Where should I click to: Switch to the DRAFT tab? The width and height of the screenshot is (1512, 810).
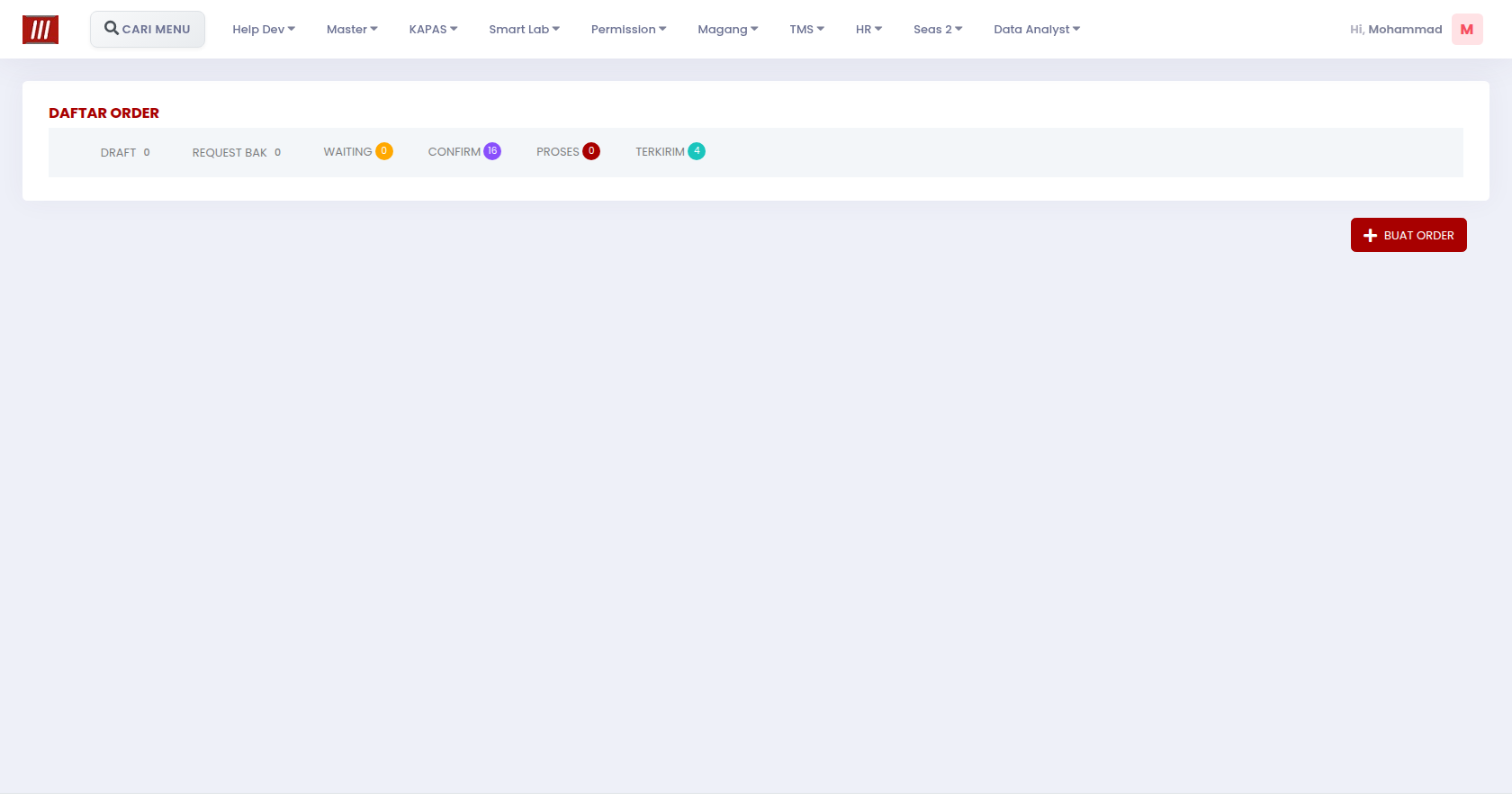[x=125, y=152]
